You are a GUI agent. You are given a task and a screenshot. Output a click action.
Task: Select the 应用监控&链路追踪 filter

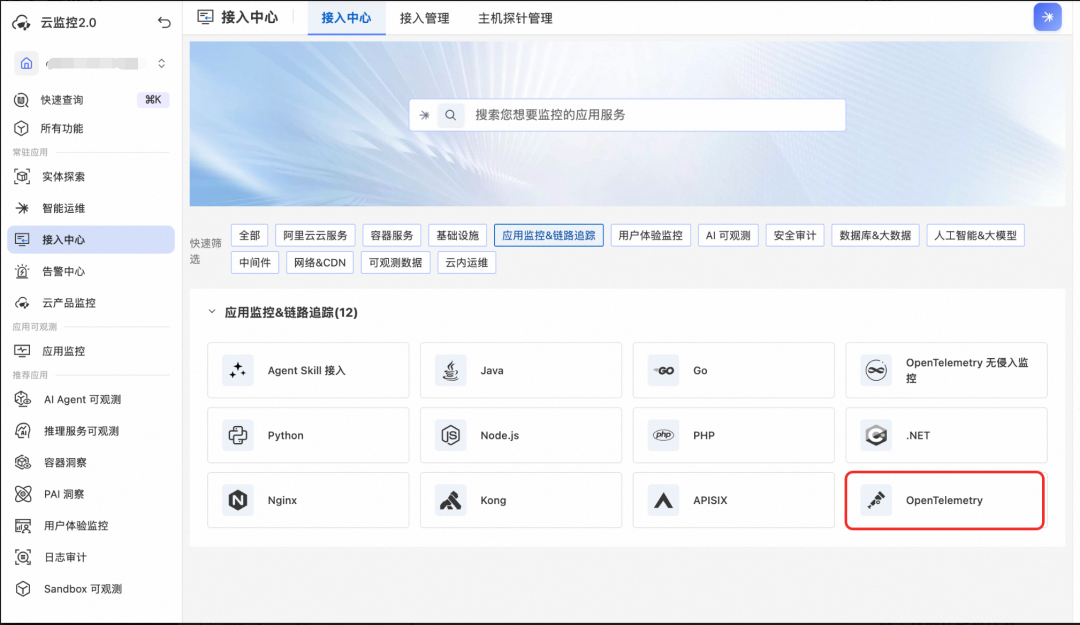coord(549,236)
